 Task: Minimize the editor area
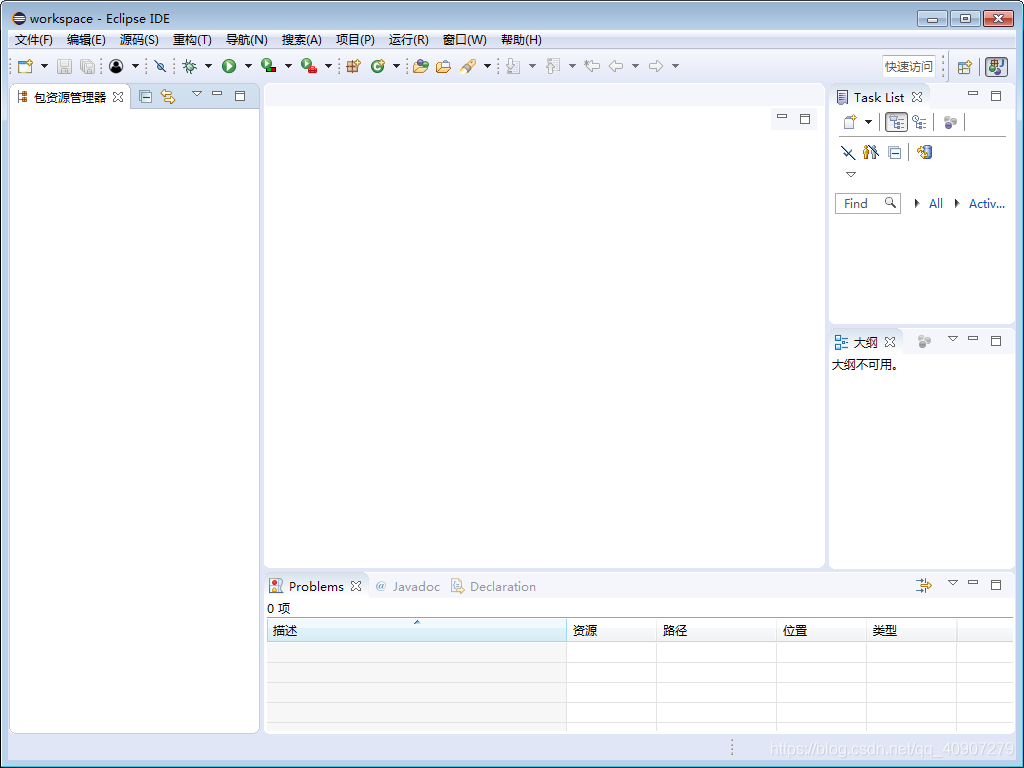tap(782, 116)
